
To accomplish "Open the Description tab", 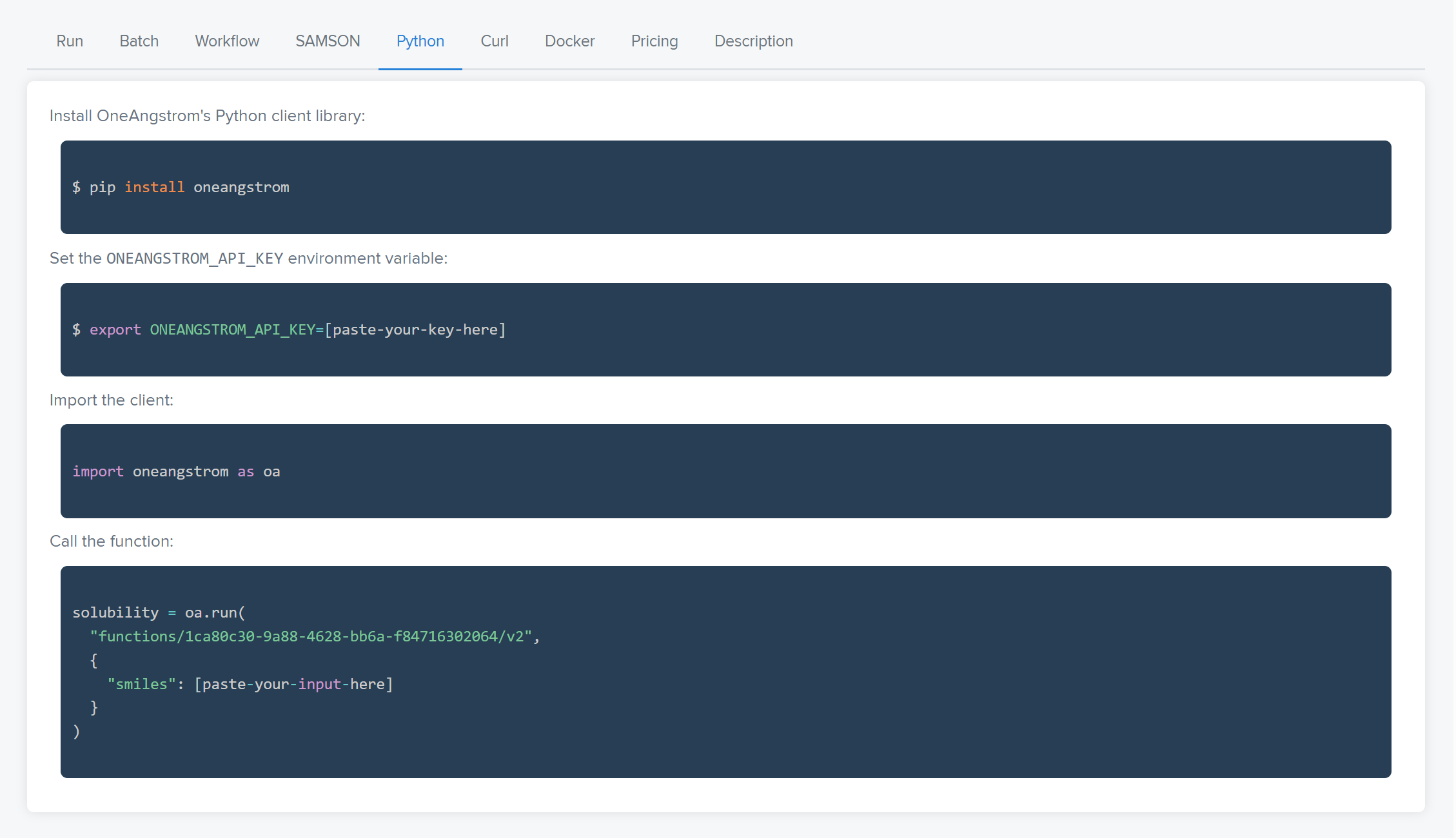I will click(x=753, y=41).
